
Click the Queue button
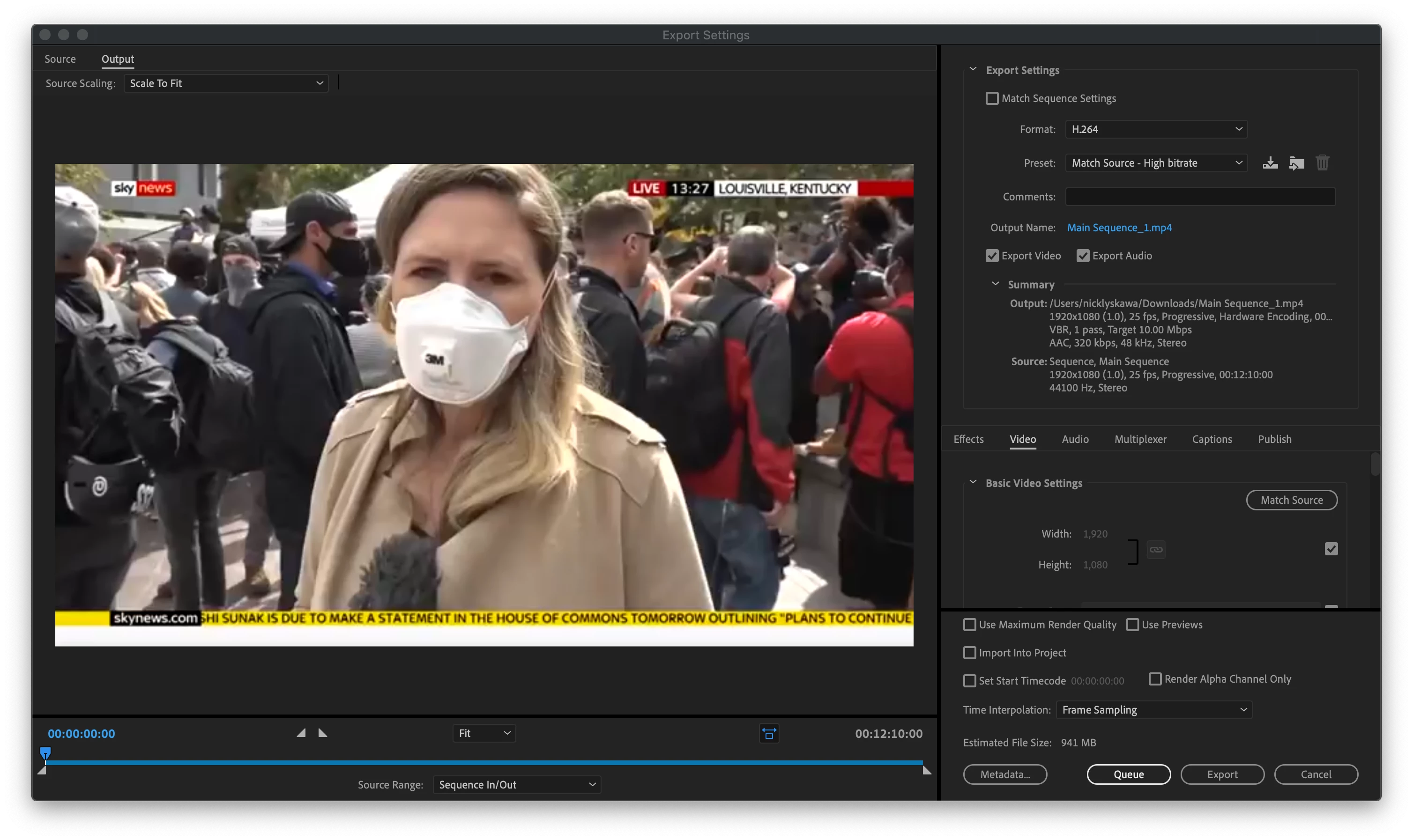coord(1128,774)
